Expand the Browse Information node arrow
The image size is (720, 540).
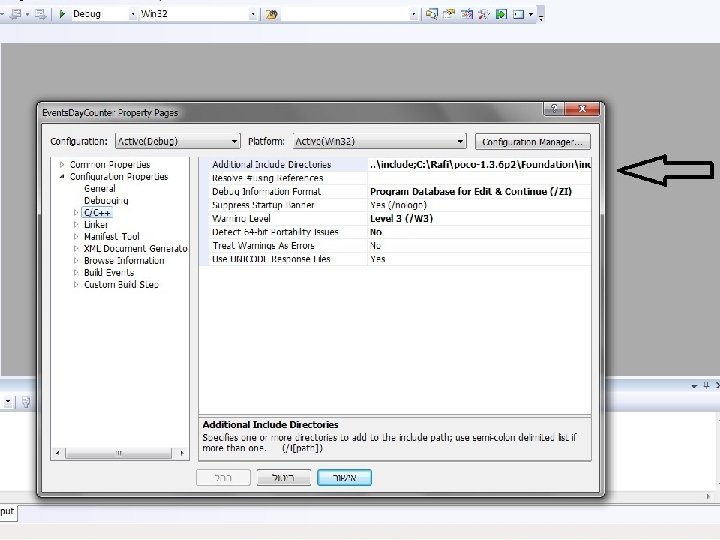tap(76, 260)
